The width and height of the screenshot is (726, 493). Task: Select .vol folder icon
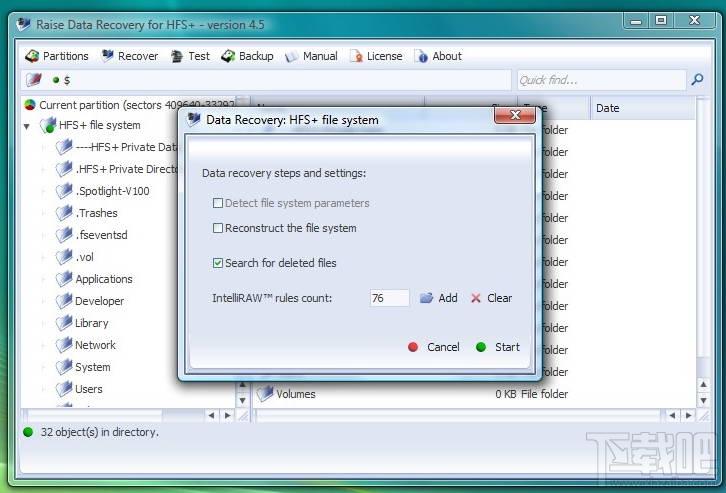click(x=64, y=257)
